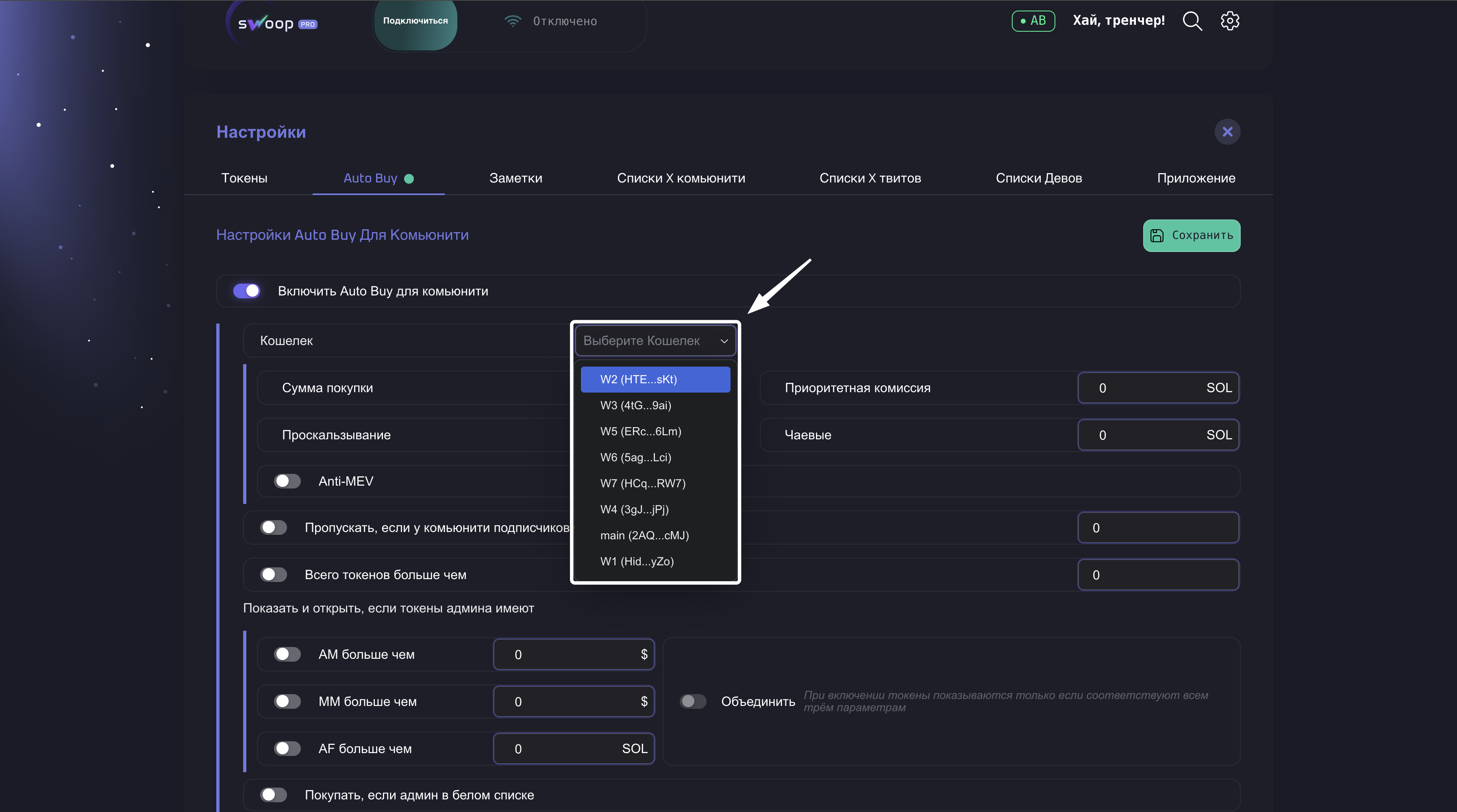Collapse the Выберите Кошелек dropdown
Viewport: 1457px width, 812px height.
pyautogui.click(x=655, y=341)
